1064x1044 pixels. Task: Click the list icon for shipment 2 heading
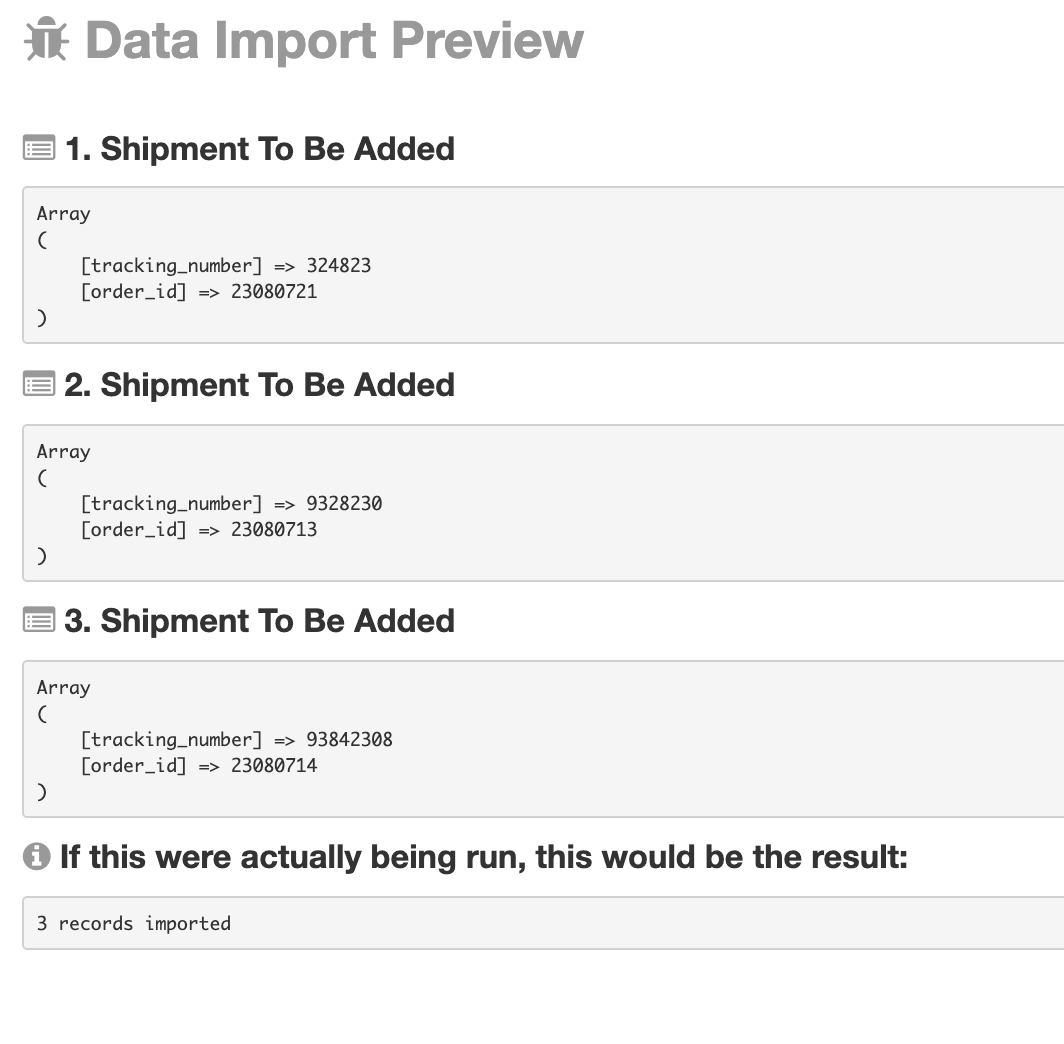[x=39, y=383]
